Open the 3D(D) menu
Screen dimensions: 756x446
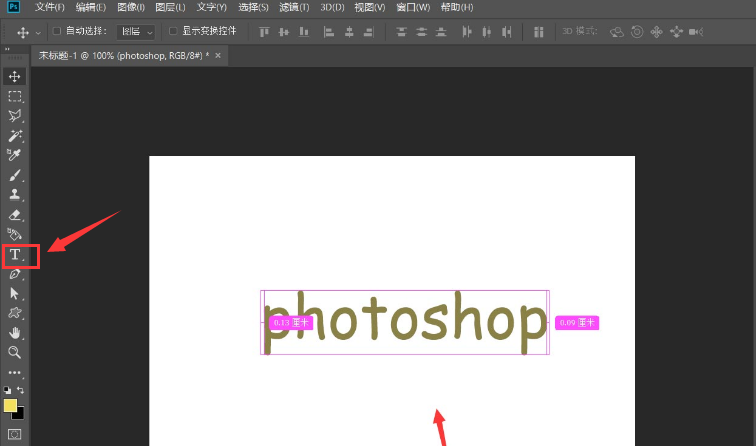(332, 7)
